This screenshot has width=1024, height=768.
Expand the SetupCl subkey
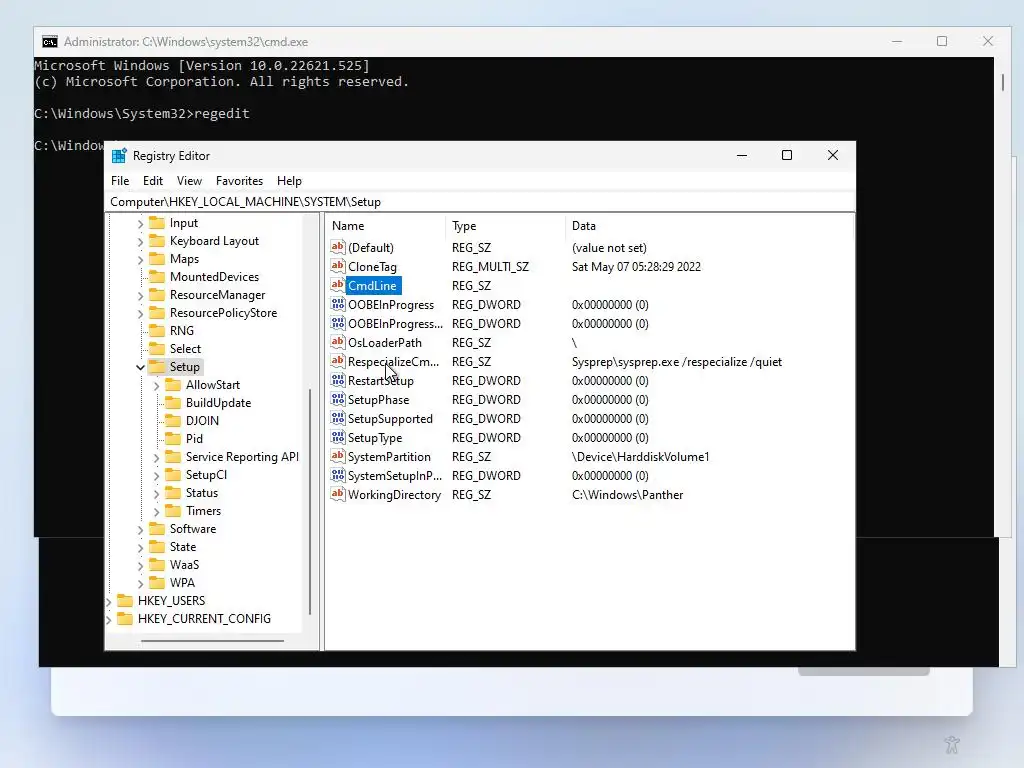pos(157,475)
